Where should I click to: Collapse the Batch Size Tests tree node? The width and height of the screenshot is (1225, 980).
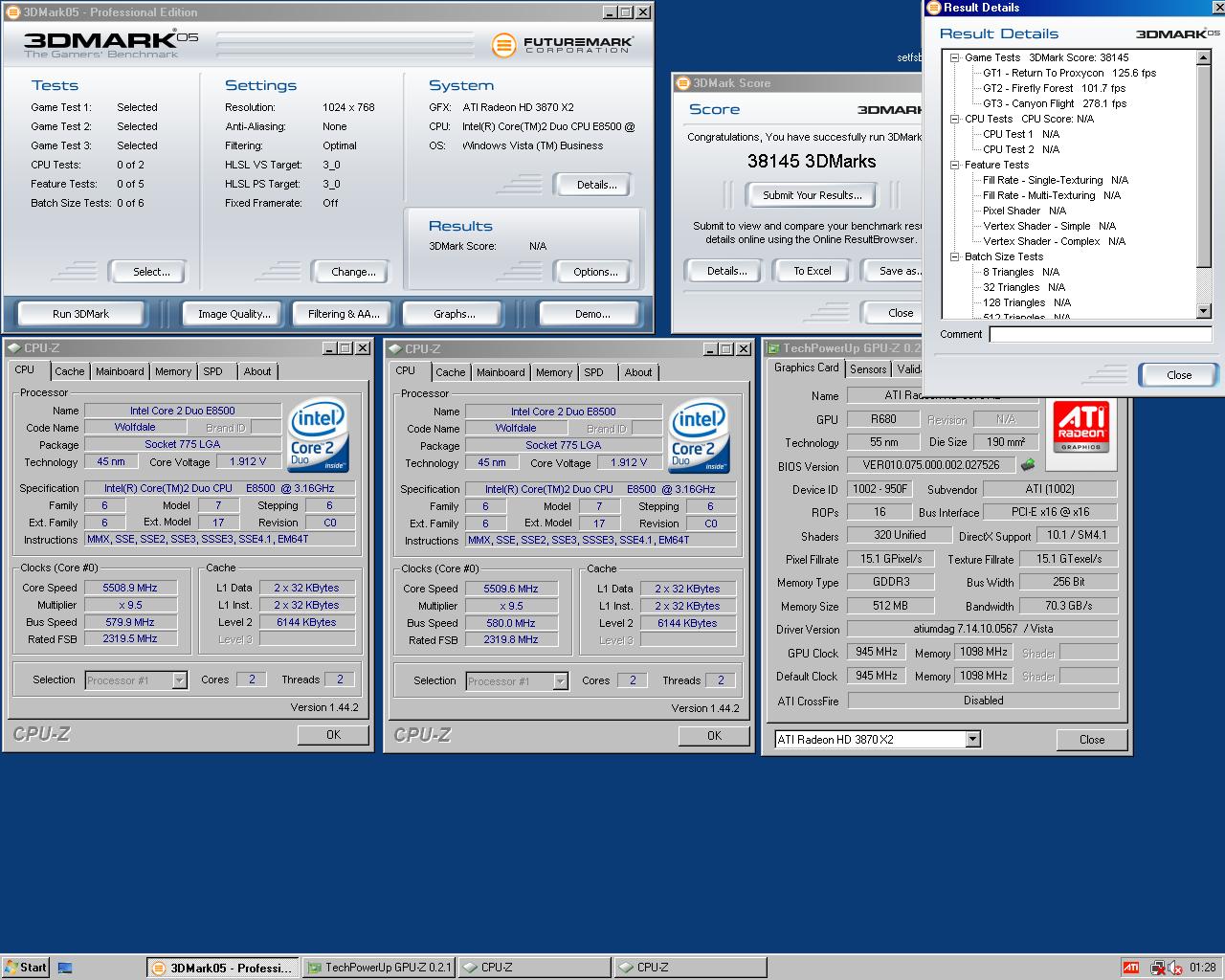954,256
